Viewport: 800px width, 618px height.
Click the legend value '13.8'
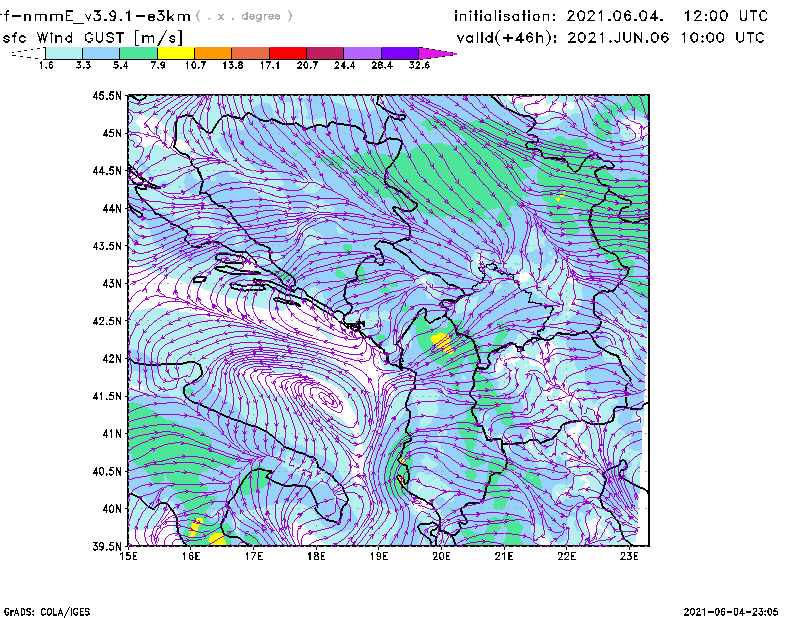[x=233, y=65]
